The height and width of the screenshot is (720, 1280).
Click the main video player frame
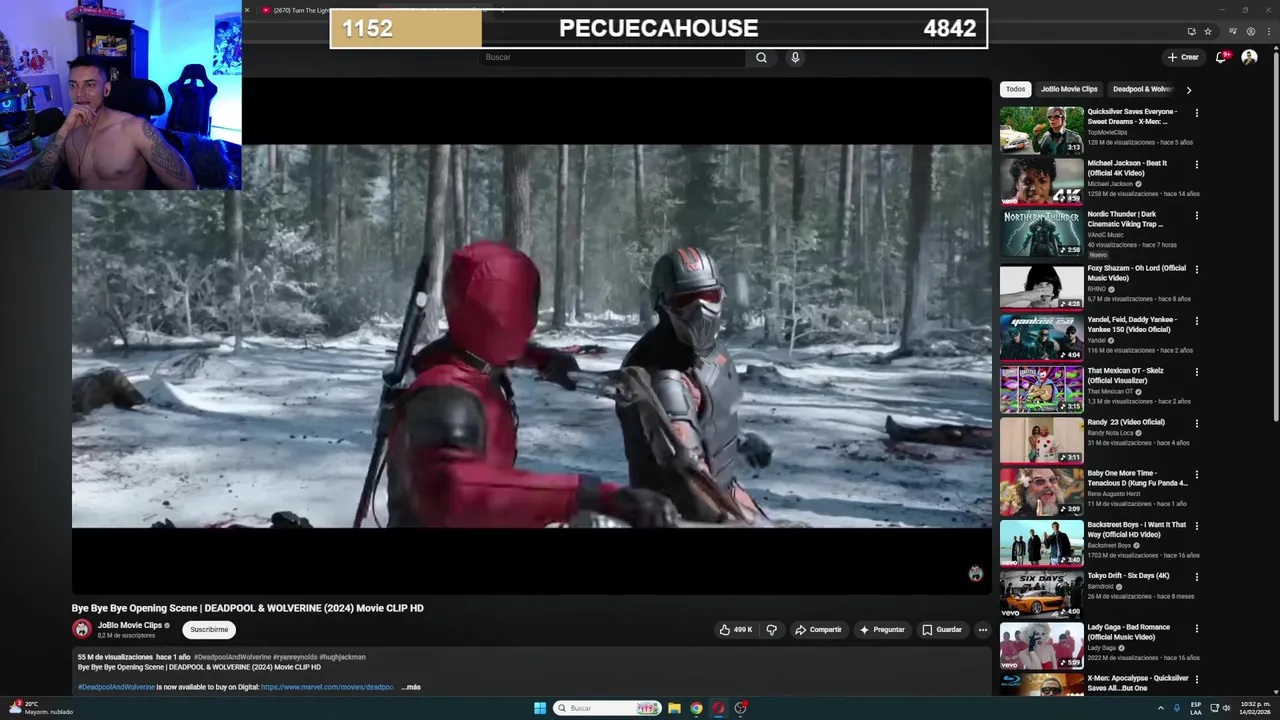tap(532, 337)
